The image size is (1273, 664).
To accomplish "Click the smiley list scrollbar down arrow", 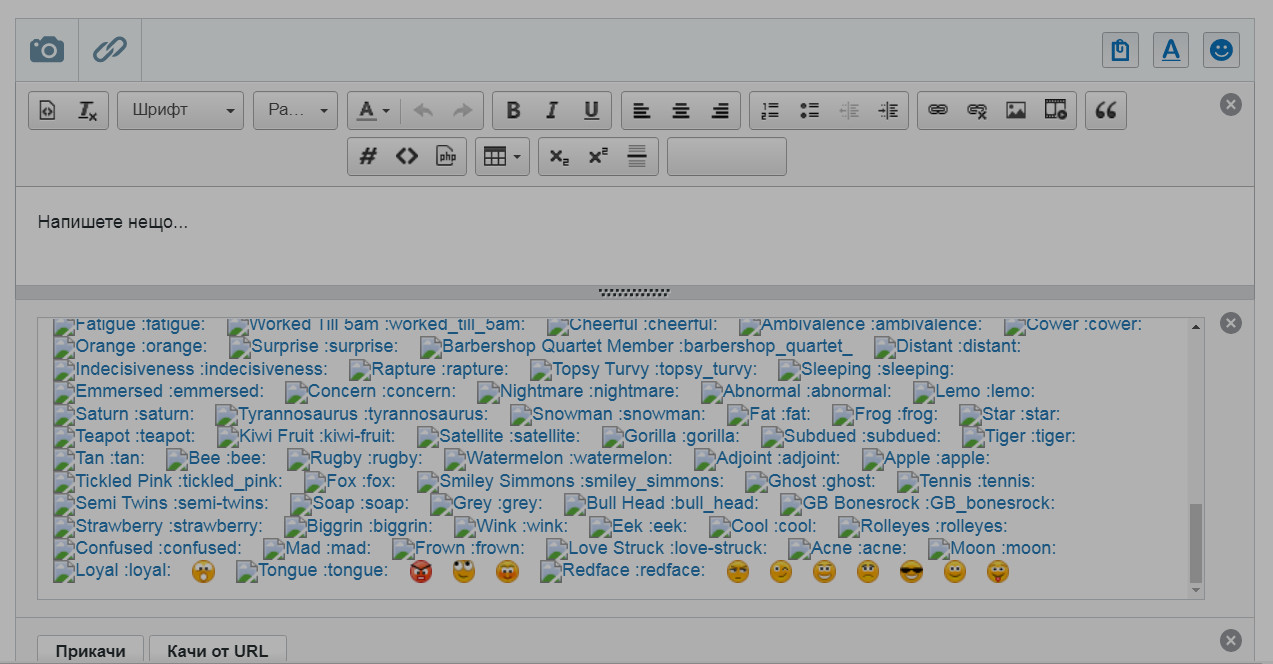I will pyautogui.click(x=1195, y=591).
